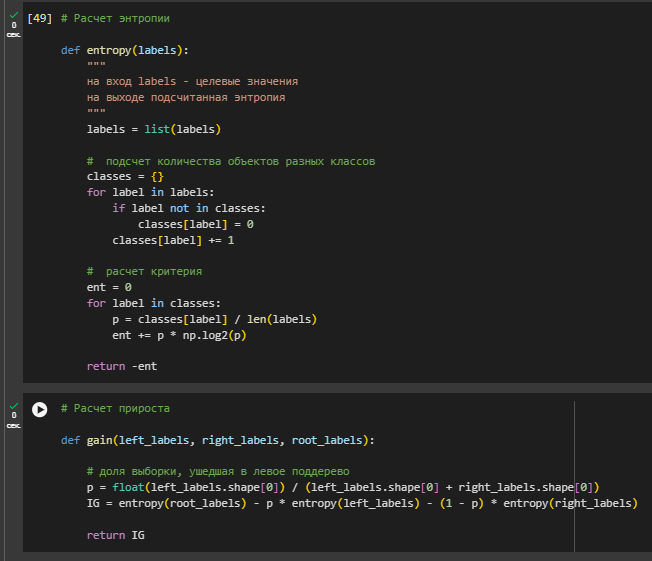The width and height of the screenshot is (652, 561).
Task: Click line 'ent = 0'
Action: pos(109,287)
